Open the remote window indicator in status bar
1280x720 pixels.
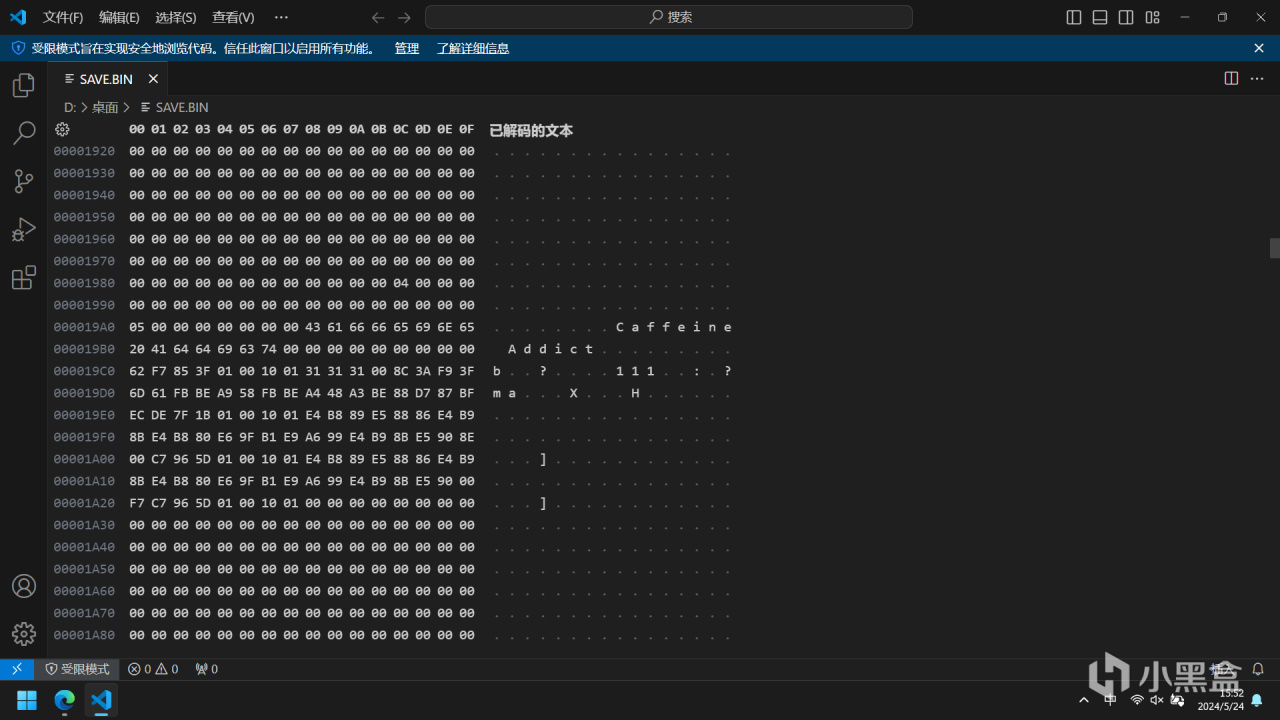17,669
